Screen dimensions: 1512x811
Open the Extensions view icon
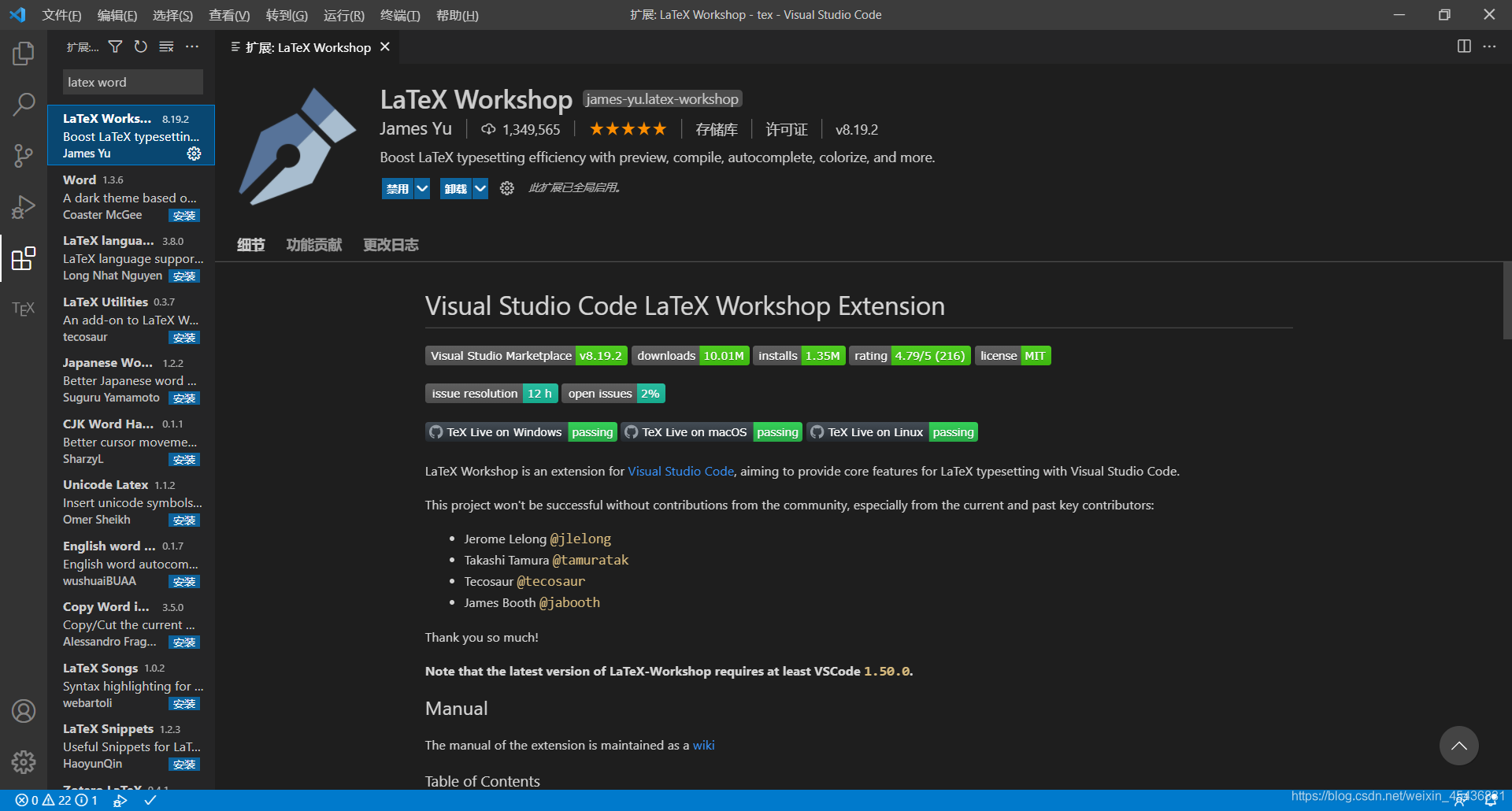(24, 258)
